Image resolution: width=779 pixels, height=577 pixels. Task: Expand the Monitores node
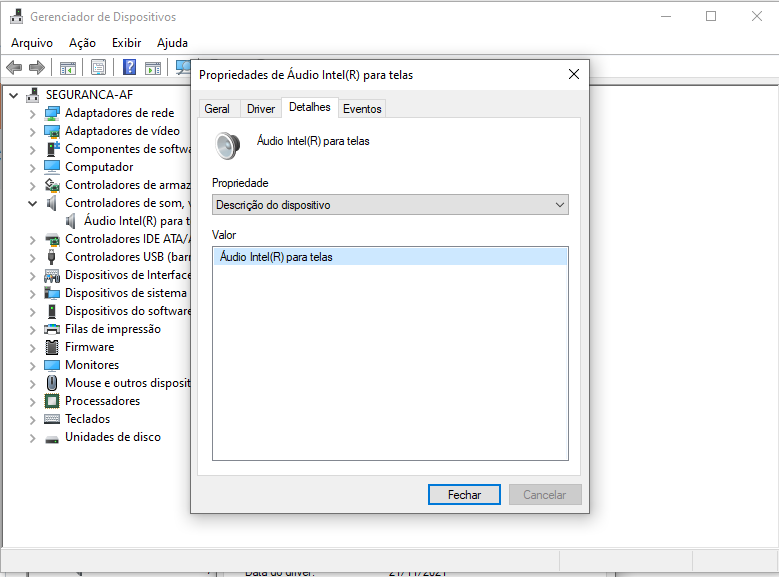(x=32, y=366)
